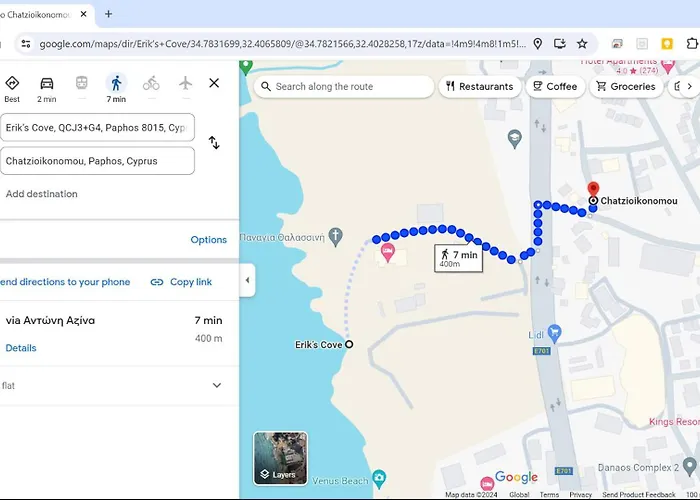Open route Details link

[21, 348]
